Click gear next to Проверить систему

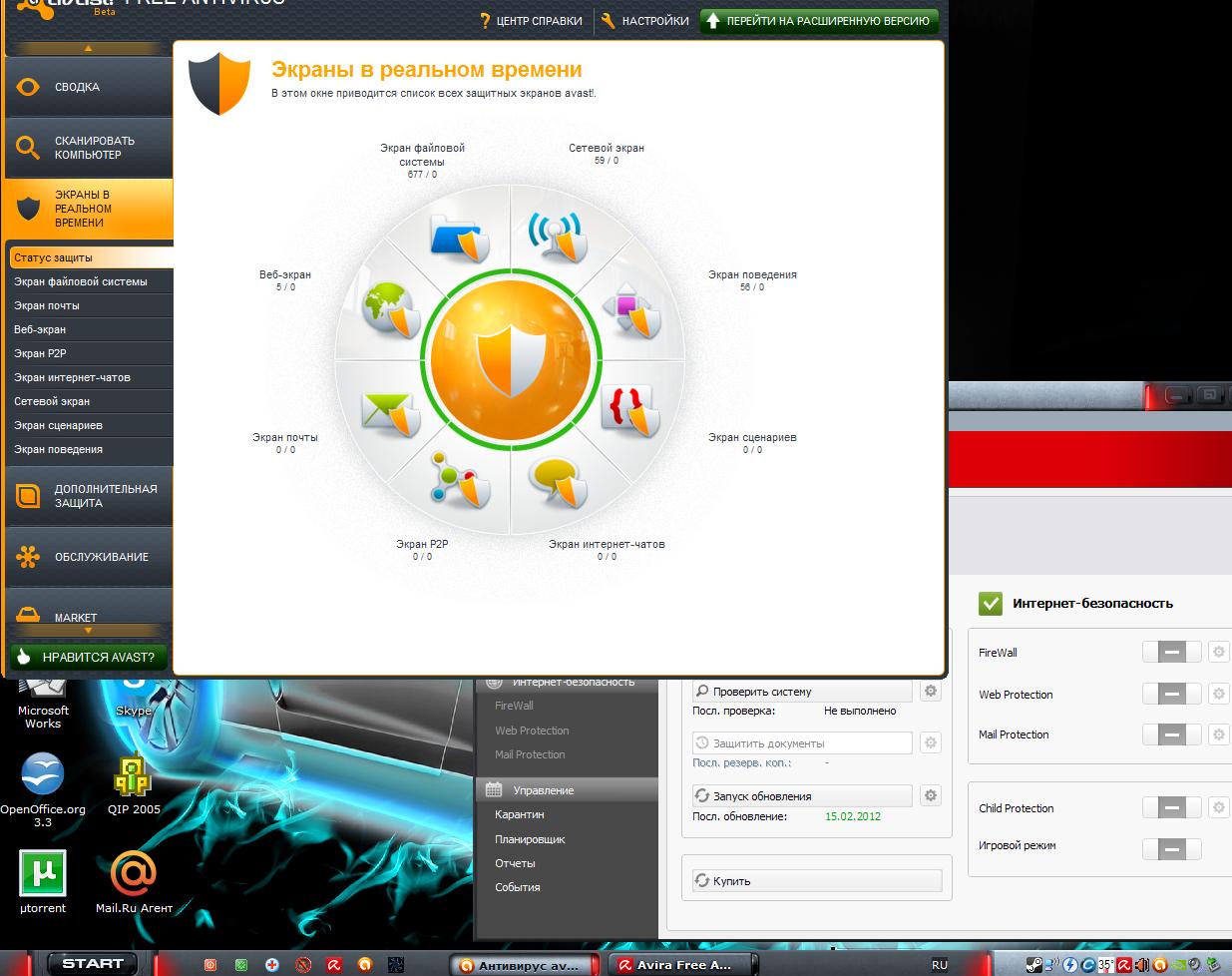click(x=931, y=691)
